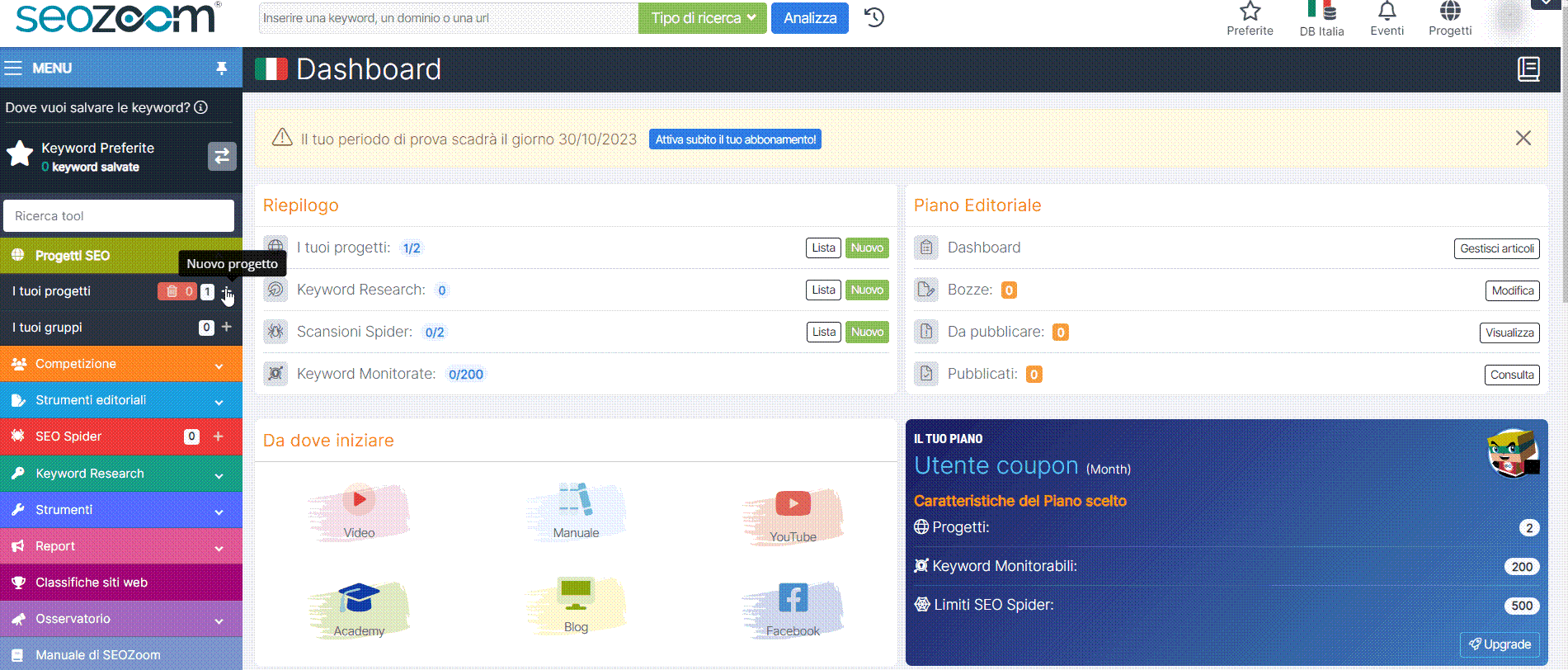Image resolution: width=1568 pixels, height=670 pixels.
Task: Click the plus icon for new project
Action: pyautogui.click(x=227, y=291)
